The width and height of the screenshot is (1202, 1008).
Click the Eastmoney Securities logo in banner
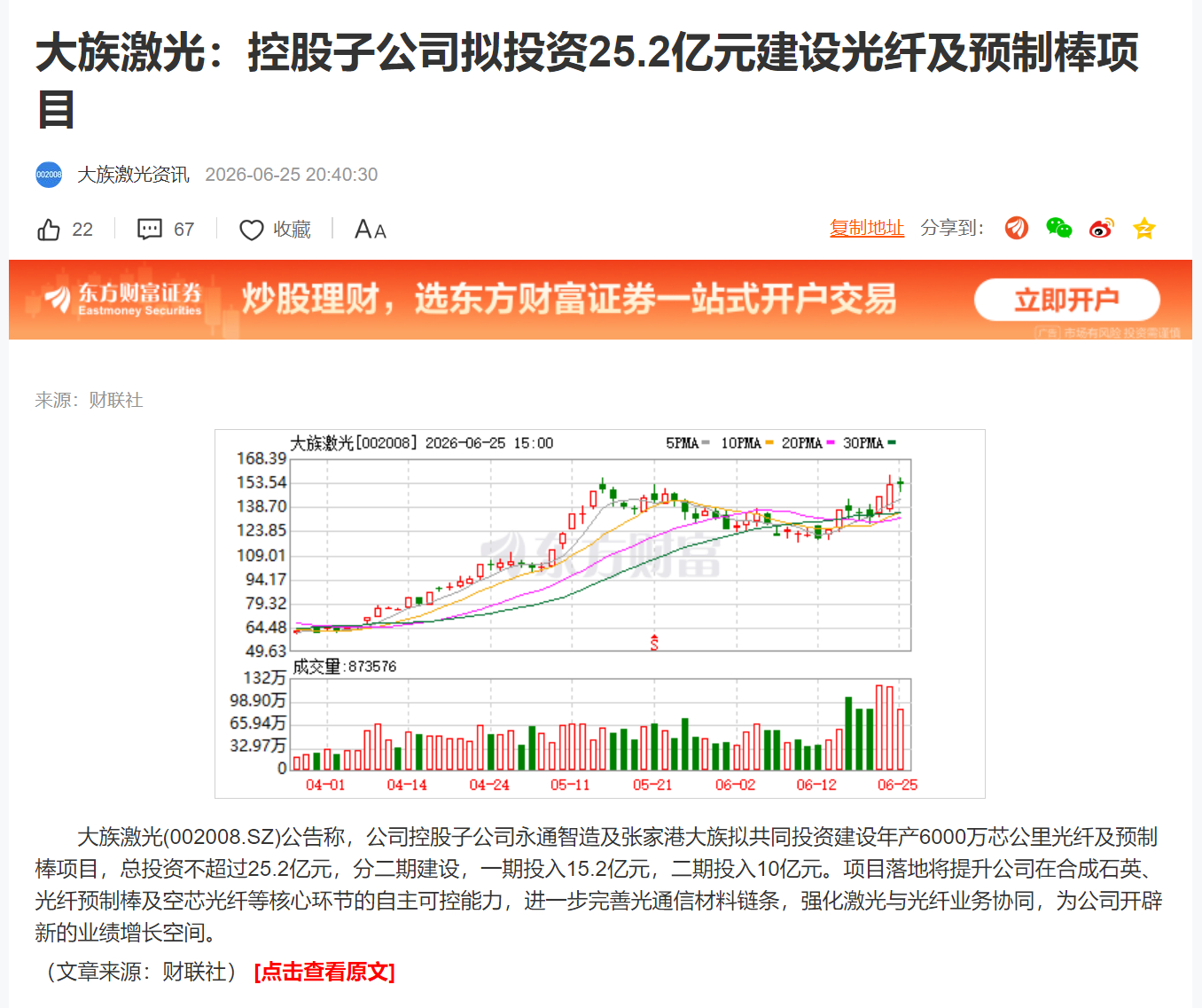[123, 300]
